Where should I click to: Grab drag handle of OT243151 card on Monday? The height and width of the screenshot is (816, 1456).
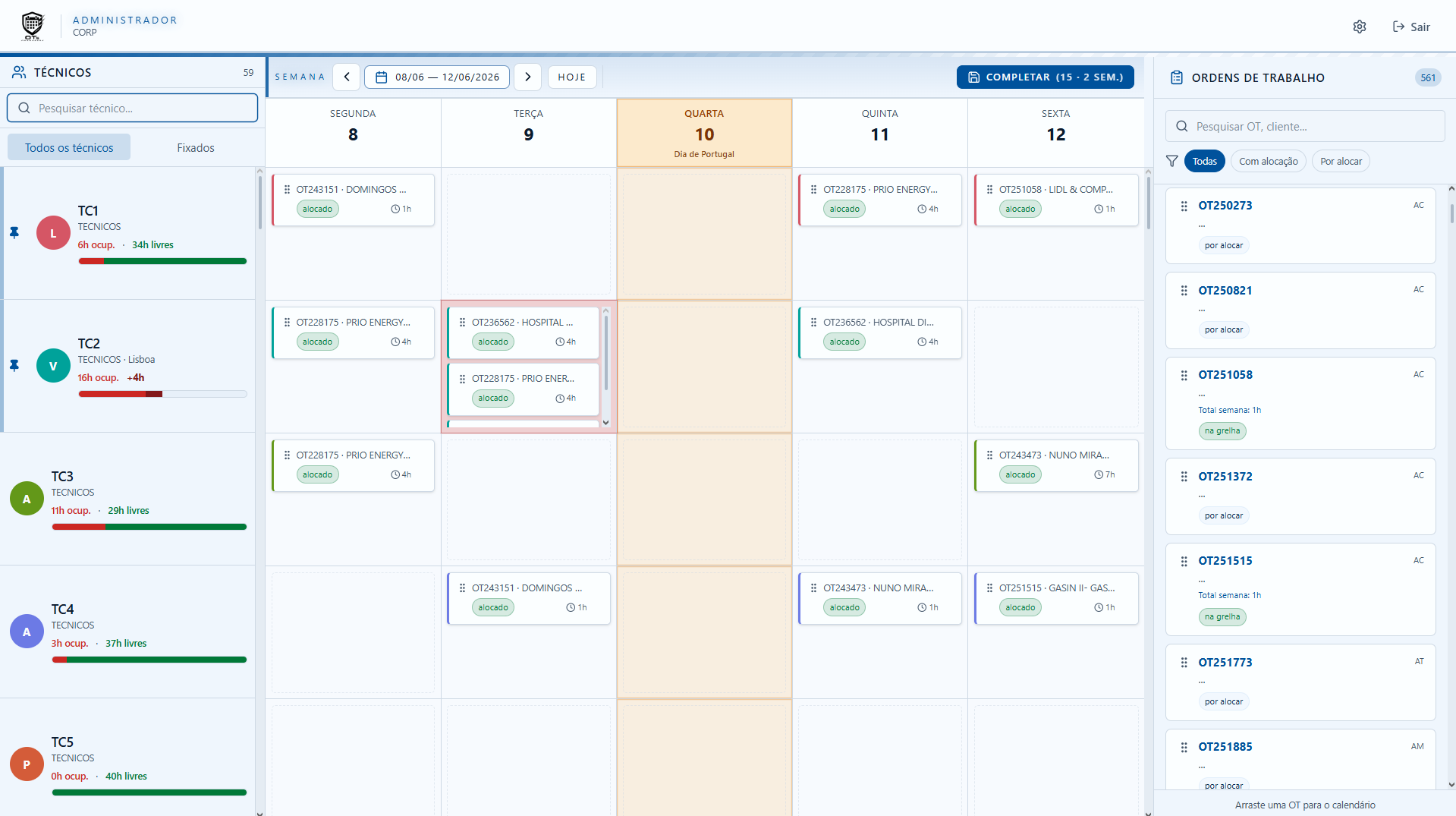(287, 190)
